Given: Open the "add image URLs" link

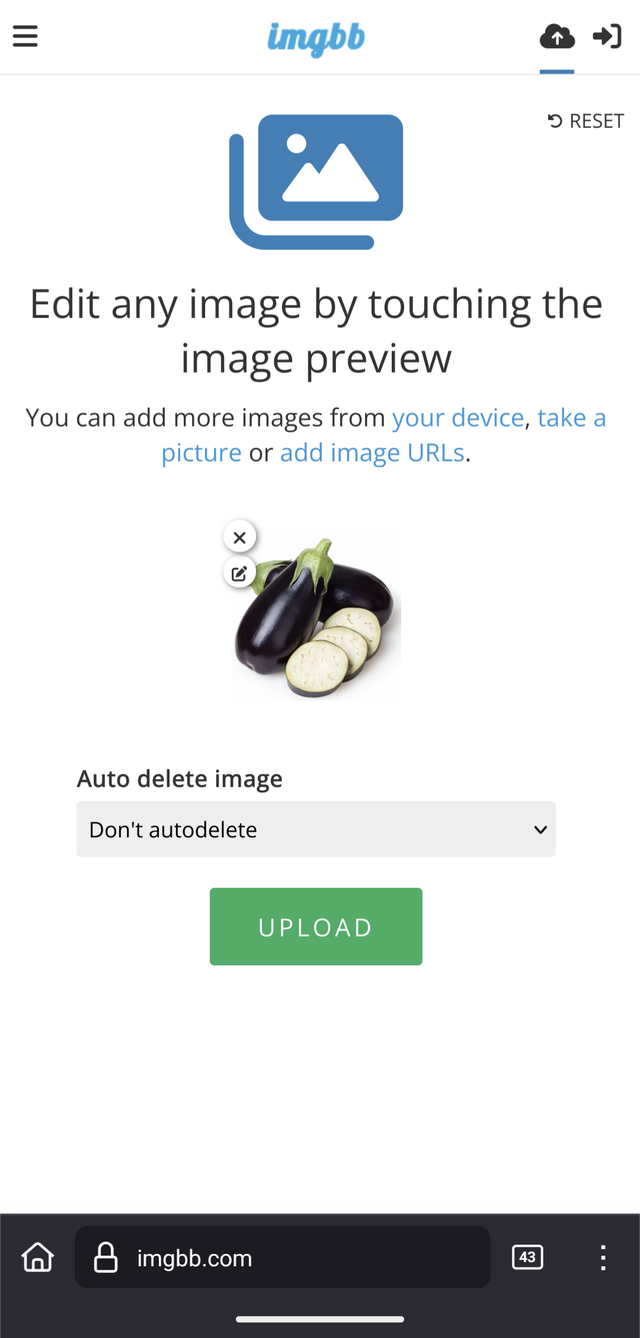Looking at the screenshot, I should tap(372, 453).
